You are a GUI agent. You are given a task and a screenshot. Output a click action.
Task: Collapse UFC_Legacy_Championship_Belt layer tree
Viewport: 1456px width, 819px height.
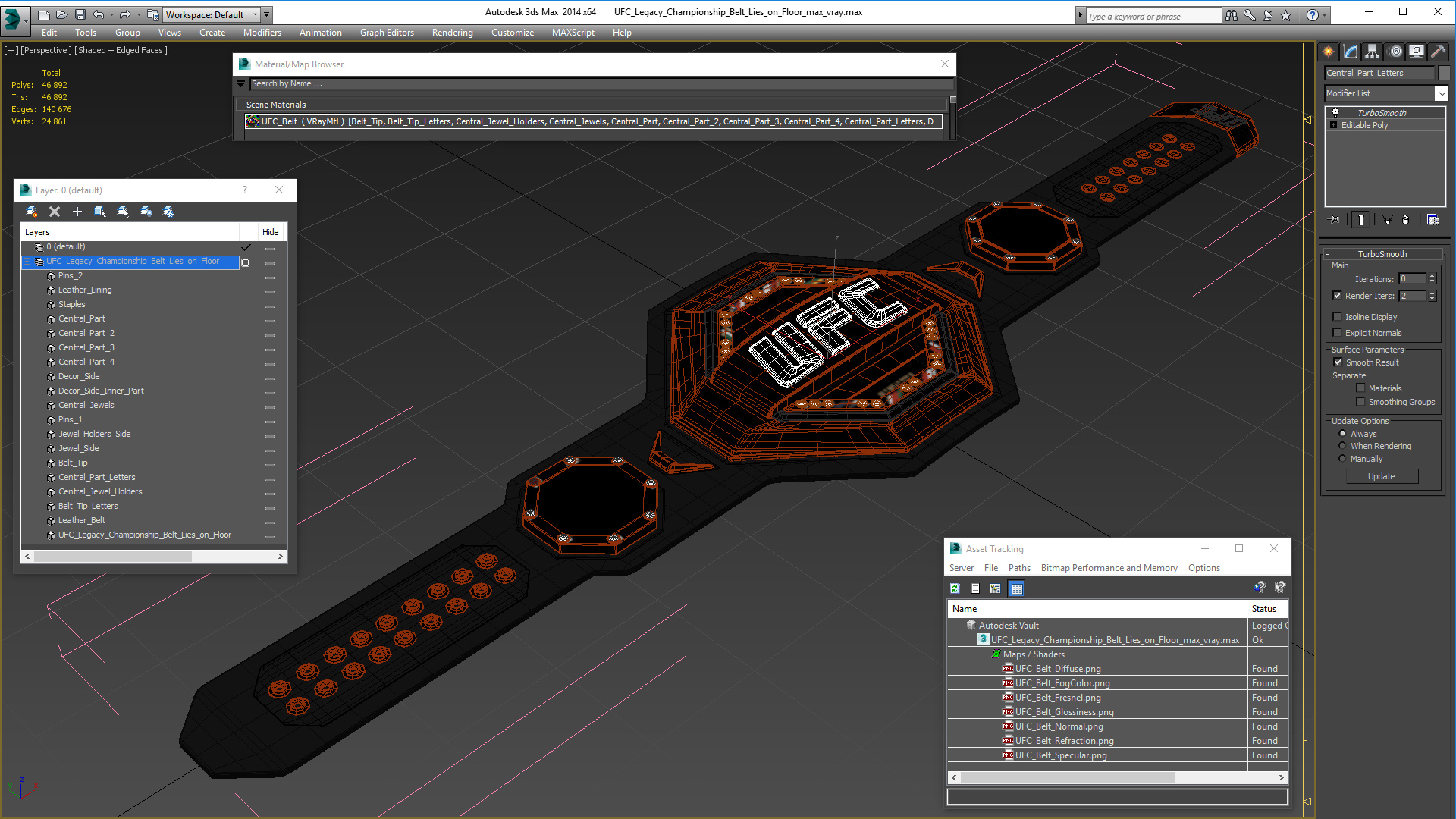pos(27,262)
